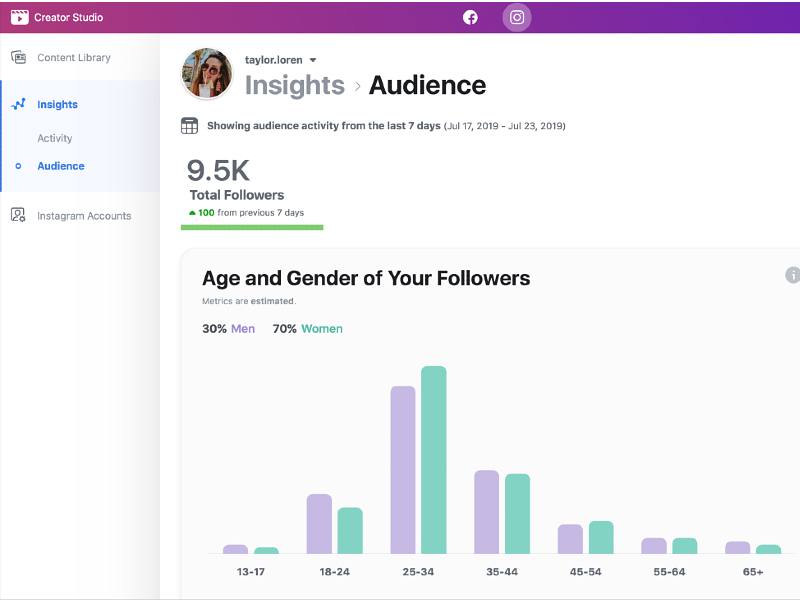800x600 pixels.
Task: Click the '13-17' age axis label
Action: tap(251, 572)
